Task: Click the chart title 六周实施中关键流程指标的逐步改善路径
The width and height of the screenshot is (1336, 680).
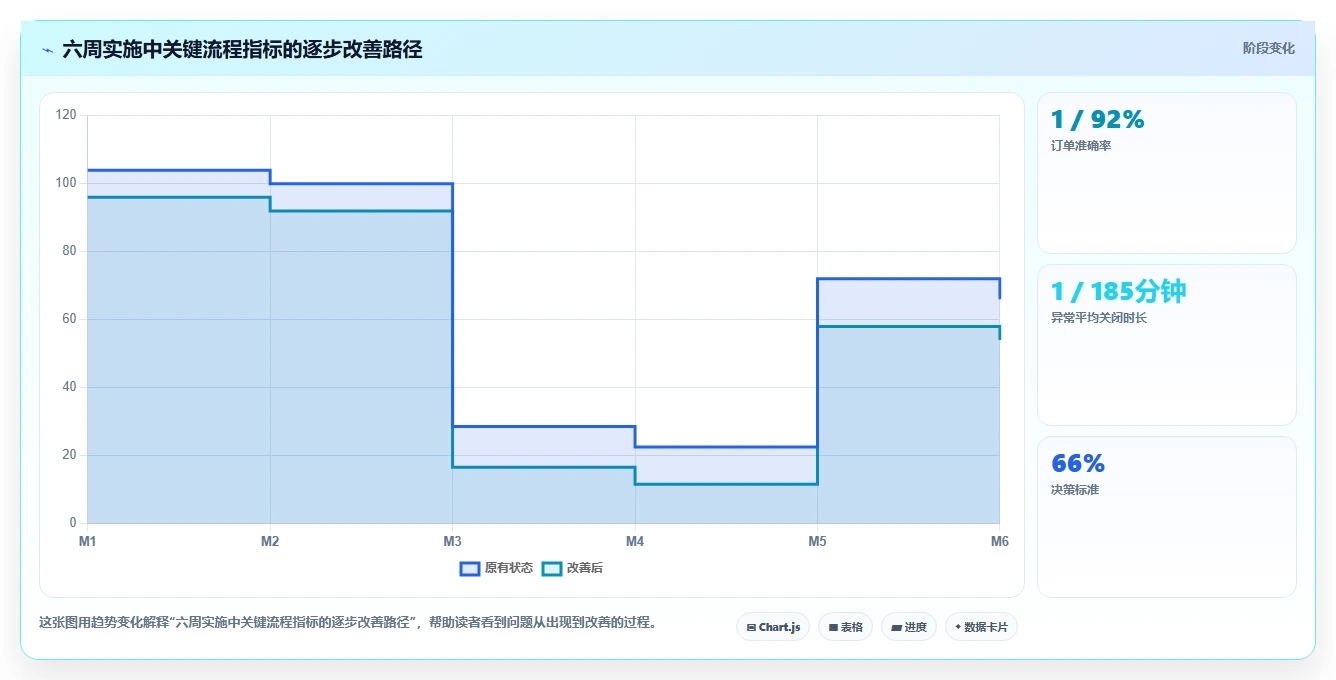Action: [242, 49]
